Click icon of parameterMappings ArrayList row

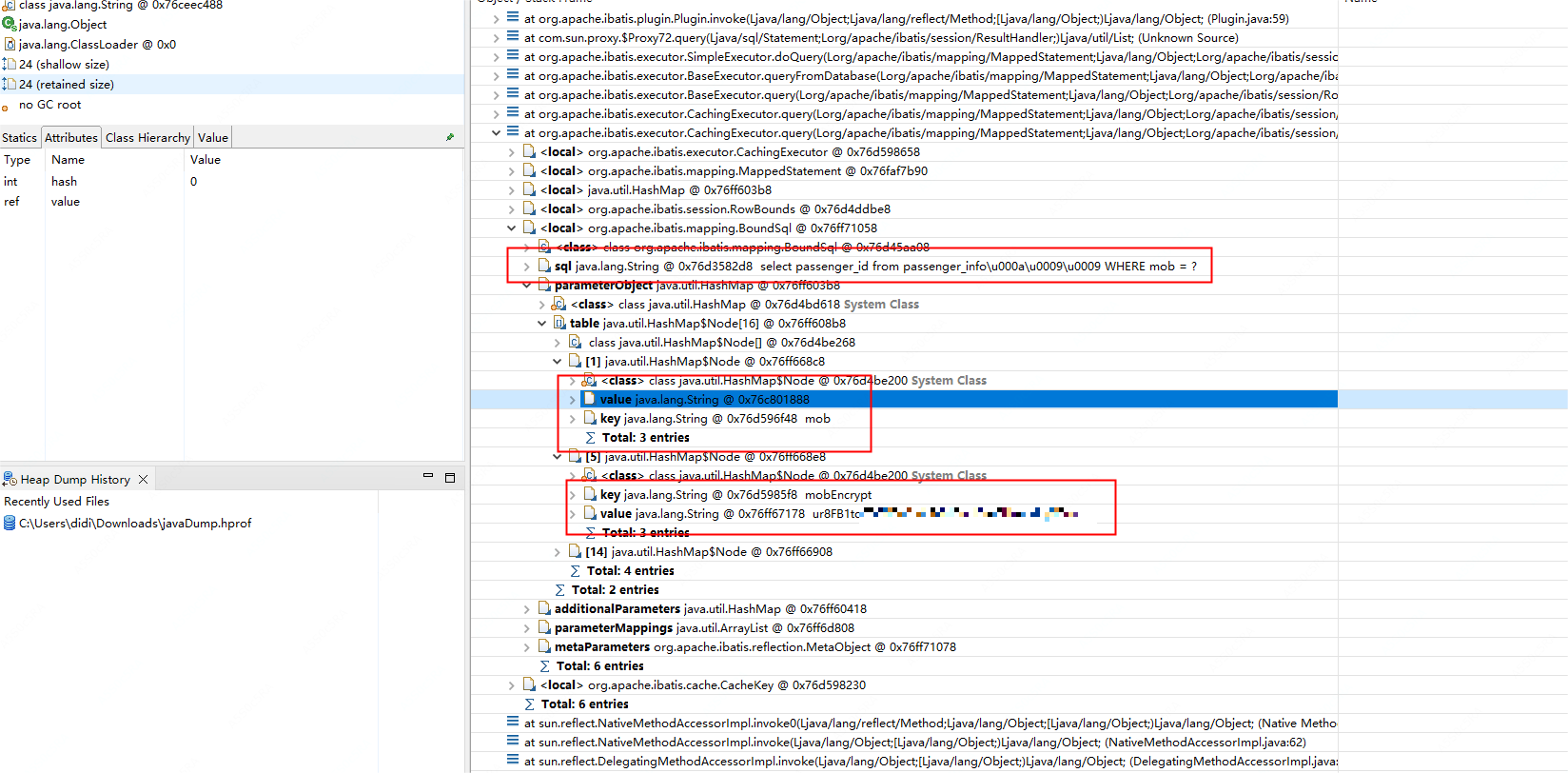(544, 627)
